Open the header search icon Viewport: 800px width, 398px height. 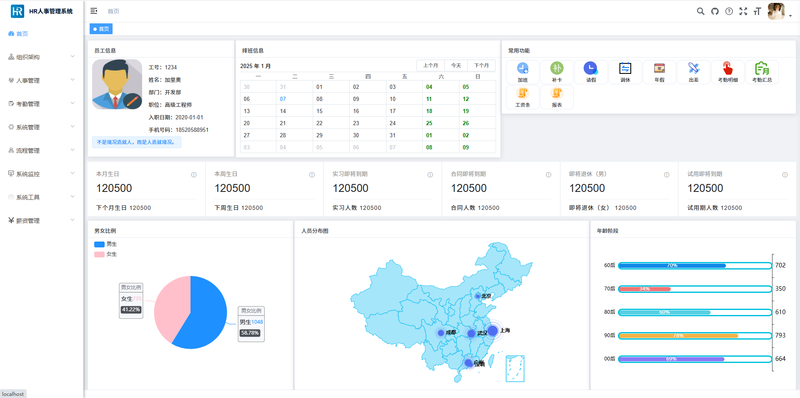click(x=701, y=11)
